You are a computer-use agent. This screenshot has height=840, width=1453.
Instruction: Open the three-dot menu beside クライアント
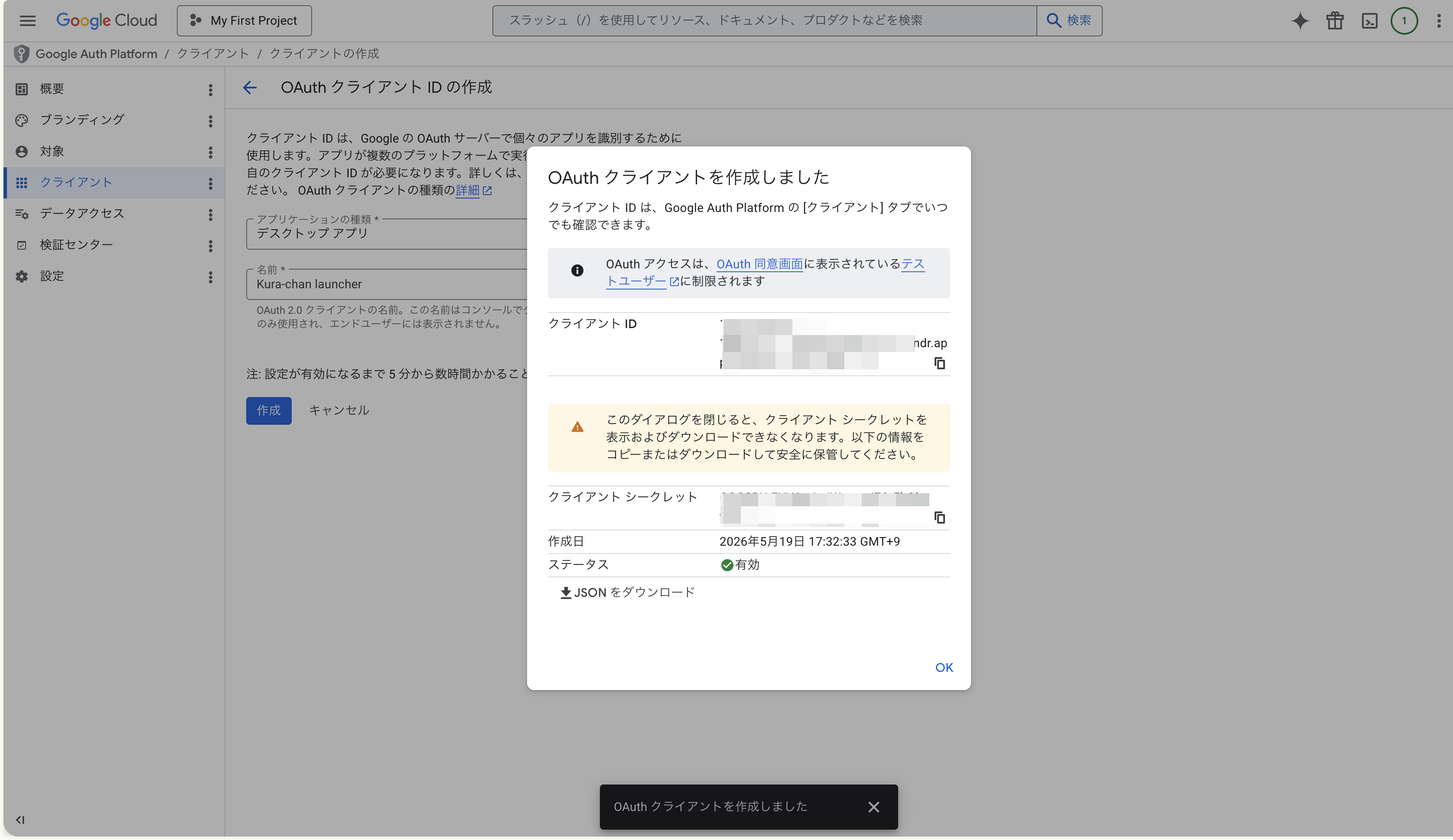(x=211, y=183)
